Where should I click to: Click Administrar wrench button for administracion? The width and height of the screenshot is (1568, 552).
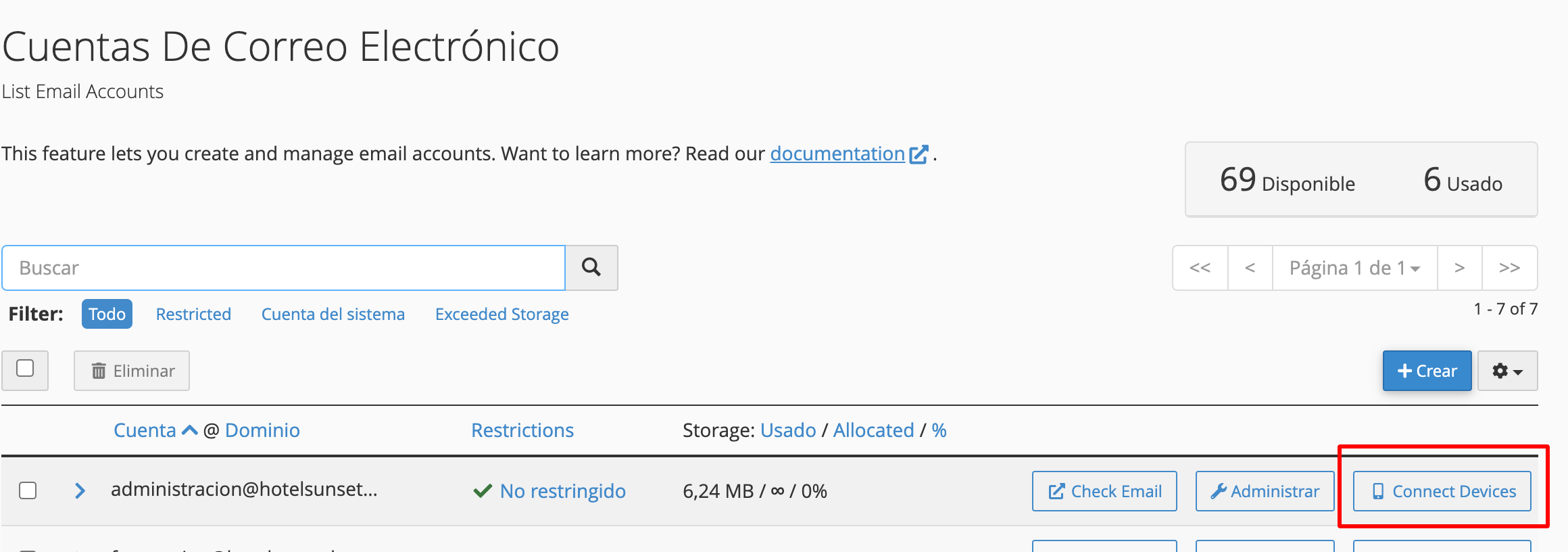[1265, 491]
